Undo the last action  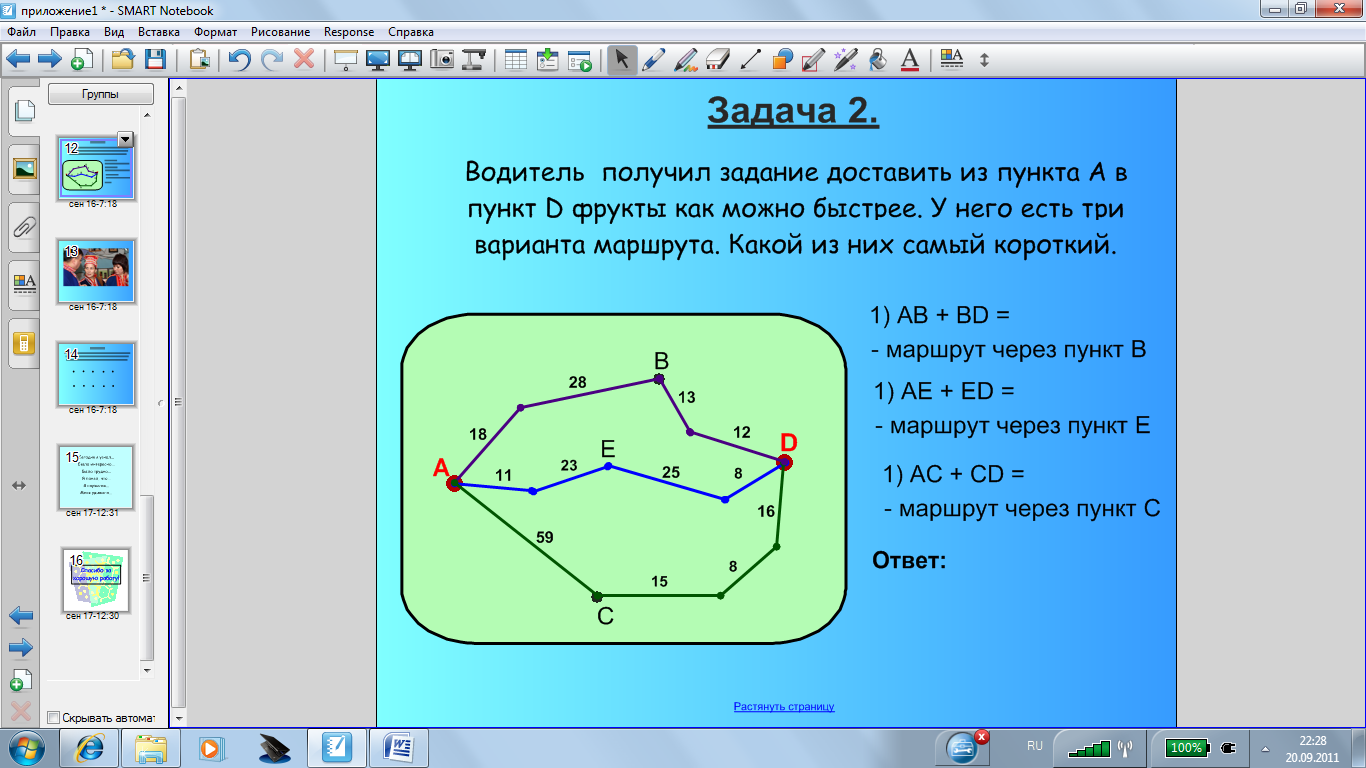click(240, 59)
